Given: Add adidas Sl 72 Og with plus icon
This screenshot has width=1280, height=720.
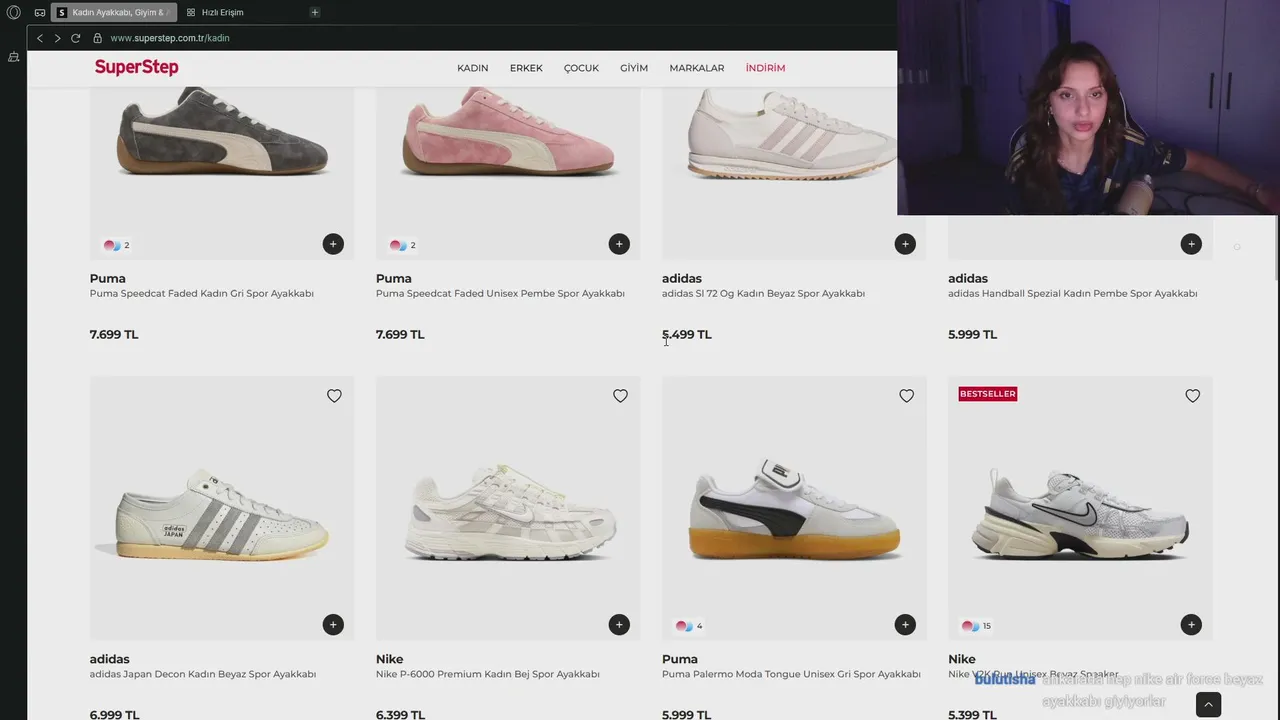Looking at the screenshot, I should (x=905, y=244).
